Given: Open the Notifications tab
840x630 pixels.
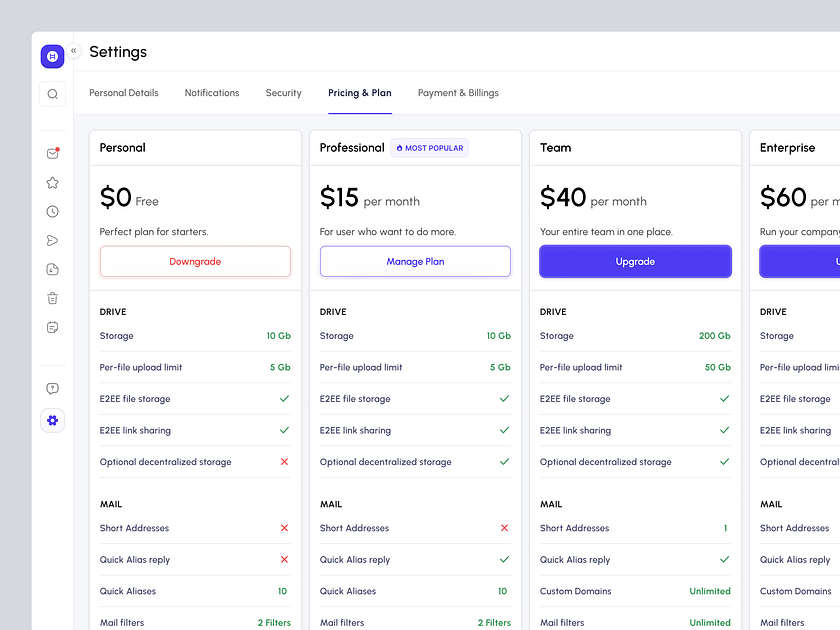Looking at the screenshot, I should point(212,93).
